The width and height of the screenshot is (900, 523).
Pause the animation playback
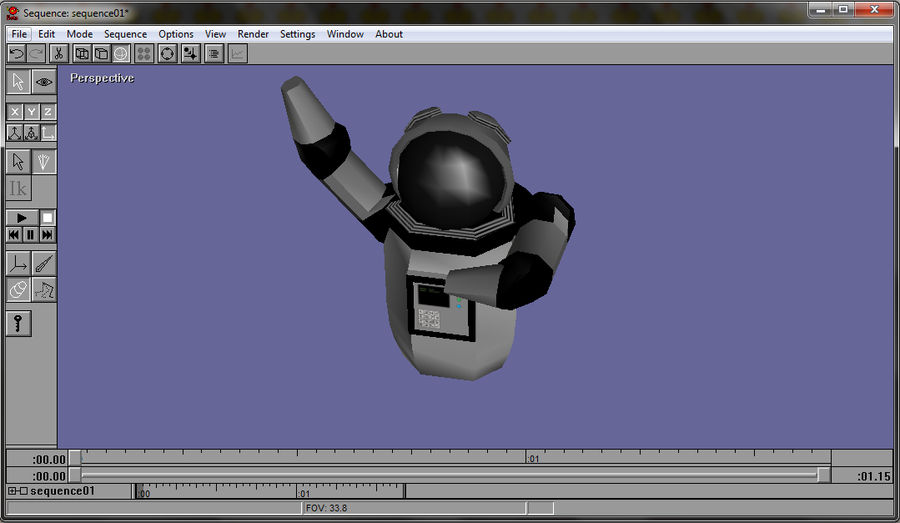(x=31, y=234)
